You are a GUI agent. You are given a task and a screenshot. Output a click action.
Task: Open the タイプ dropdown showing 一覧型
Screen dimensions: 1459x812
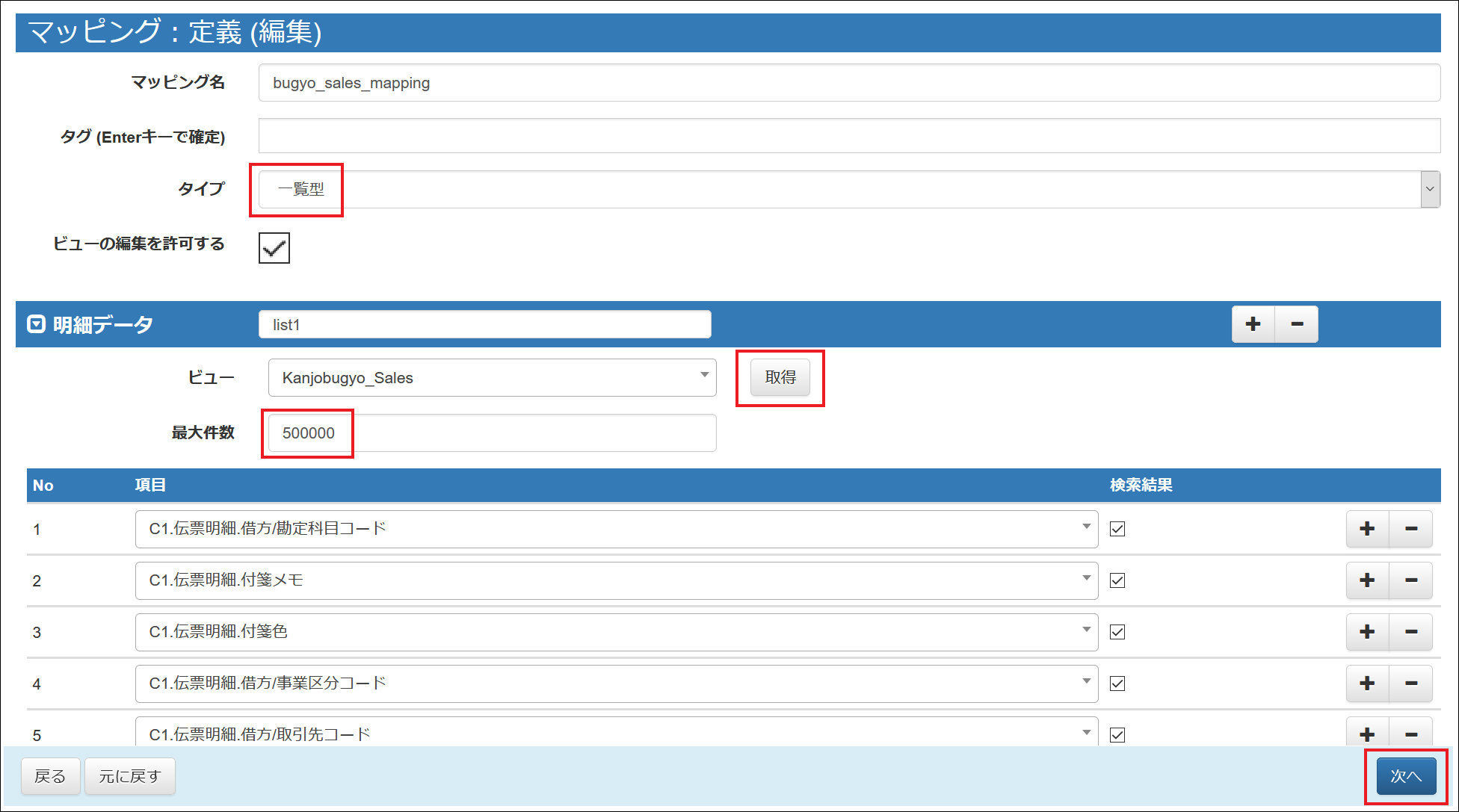(x=848, y=190)
